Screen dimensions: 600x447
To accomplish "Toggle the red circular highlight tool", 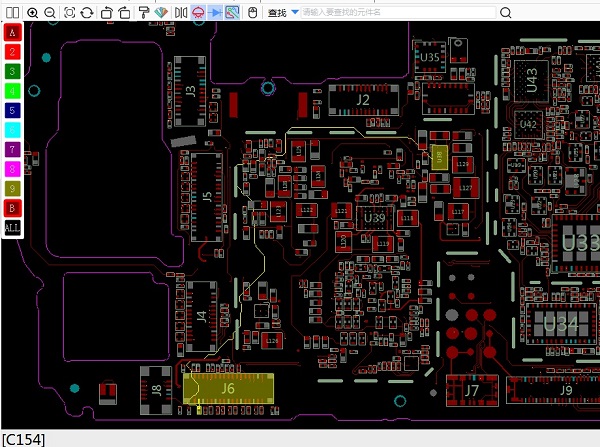I will click(197, 13).
